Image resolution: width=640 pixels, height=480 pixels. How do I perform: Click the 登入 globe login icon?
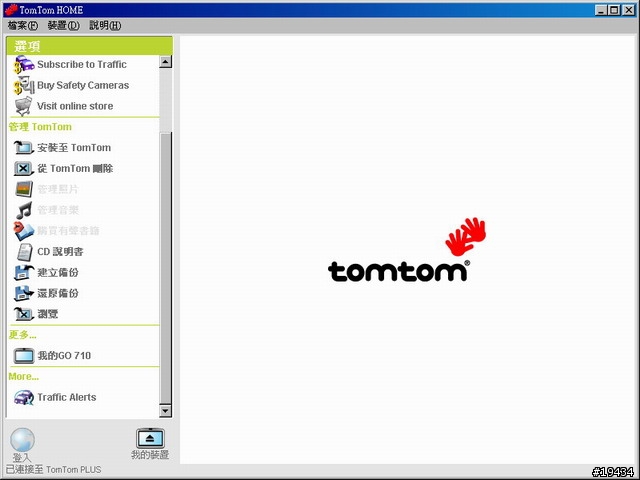[x=22, y=440]
